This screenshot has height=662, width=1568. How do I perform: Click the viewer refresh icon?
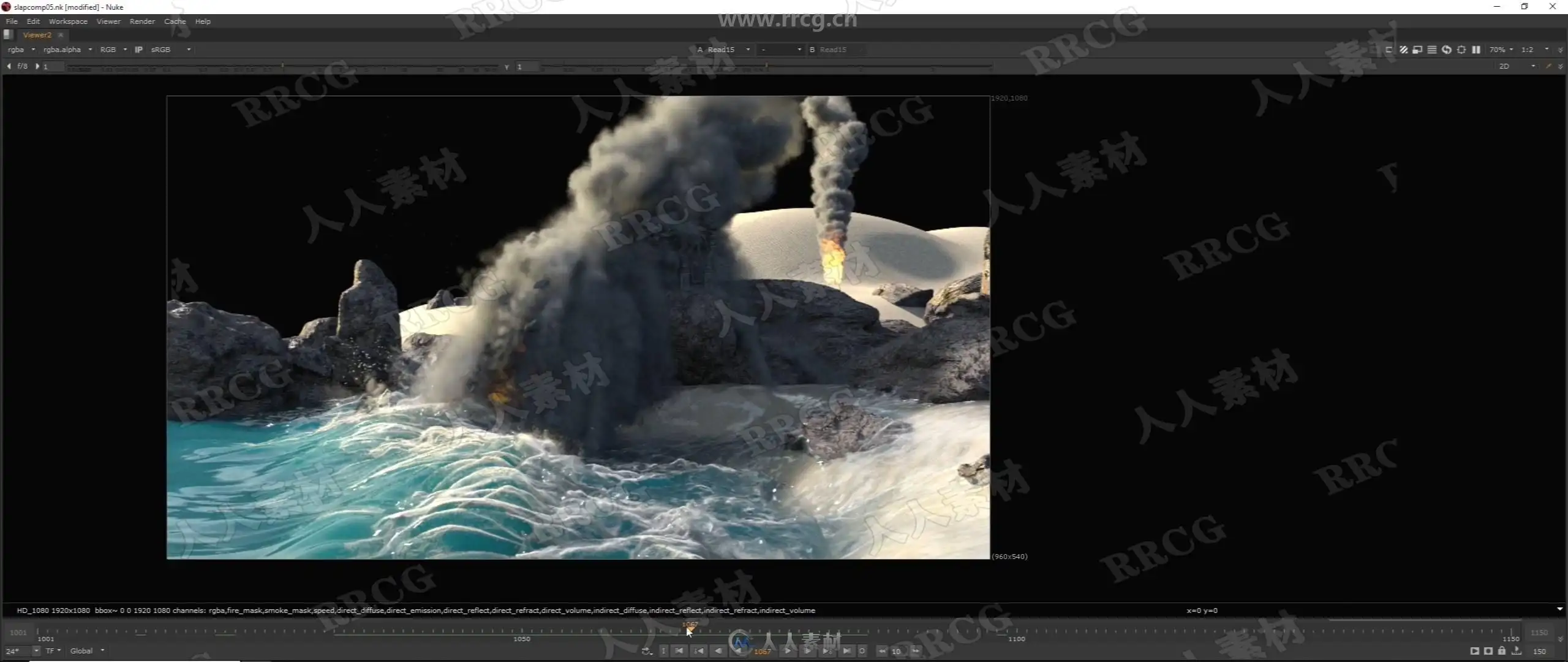click(x=1447, y=50)
